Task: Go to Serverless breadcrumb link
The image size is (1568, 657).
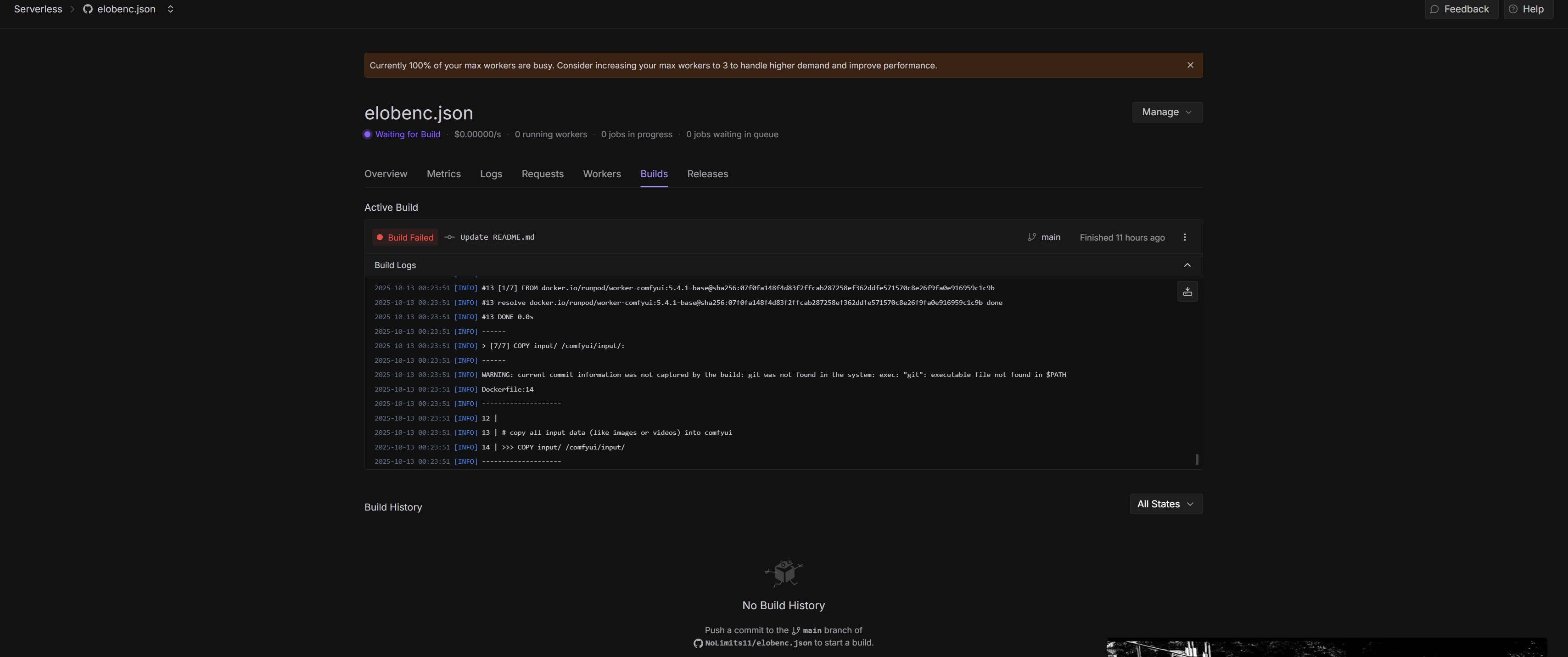Action: (x=38, y=9)
